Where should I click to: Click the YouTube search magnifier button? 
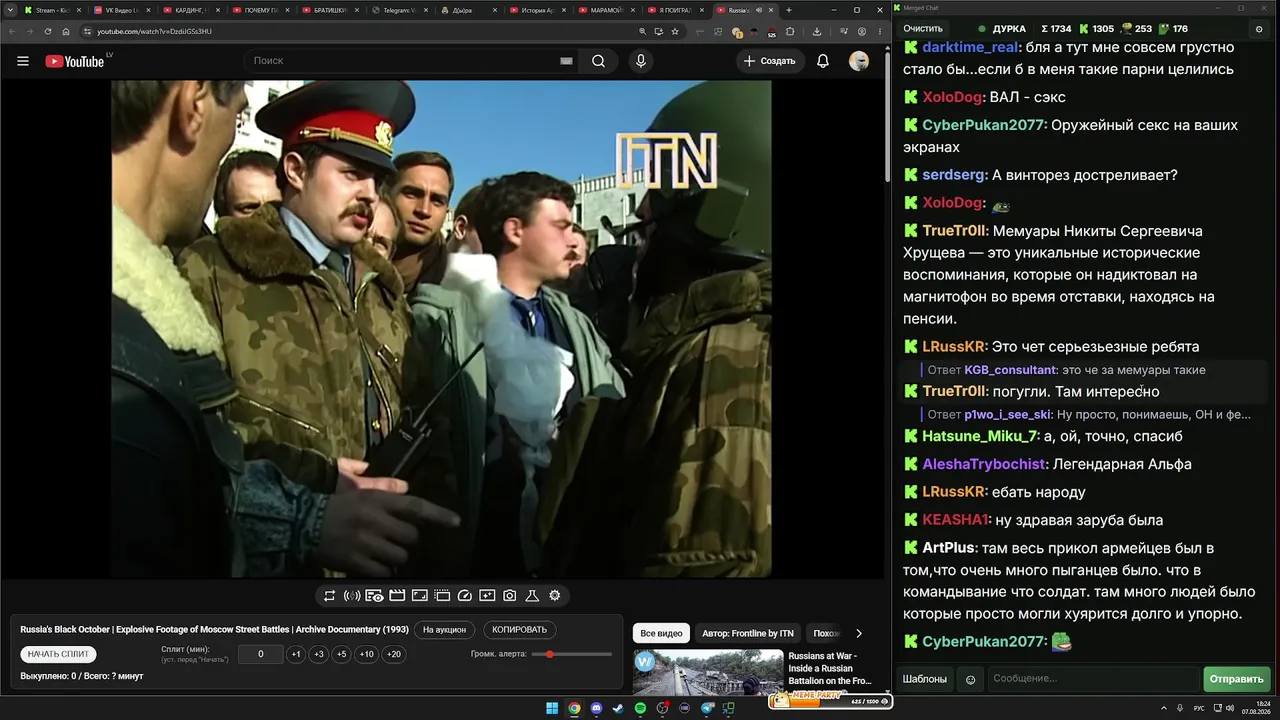[x=598, y=61]
